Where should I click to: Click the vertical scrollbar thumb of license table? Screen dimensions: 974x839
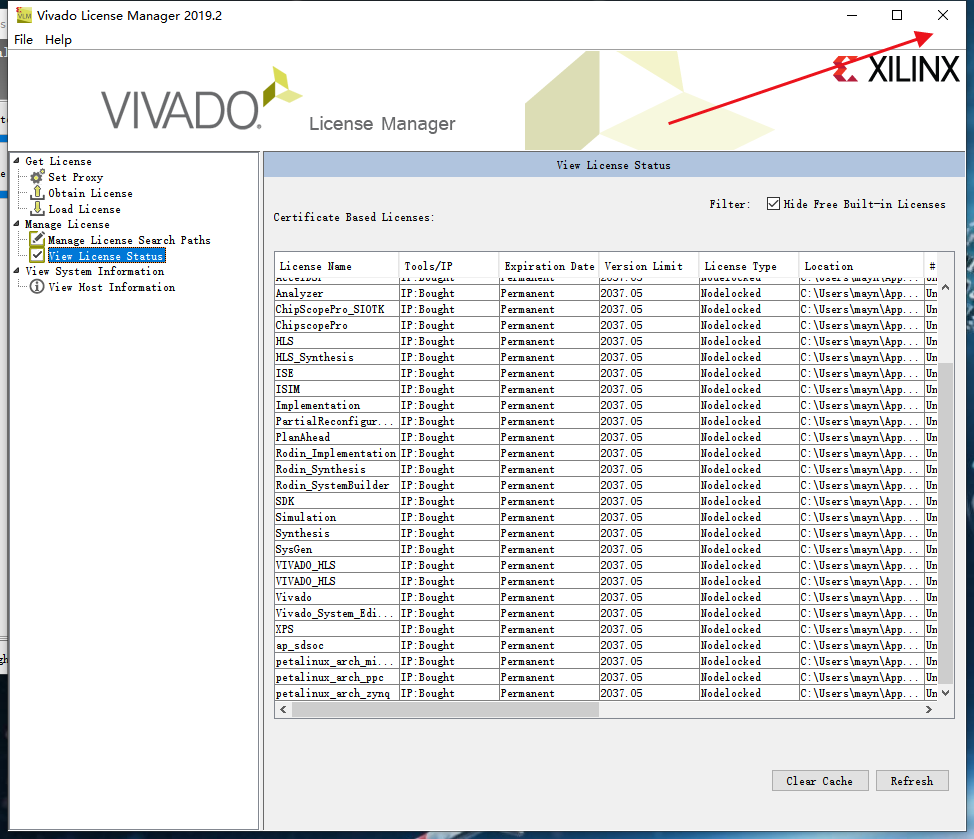coord(945,523)
